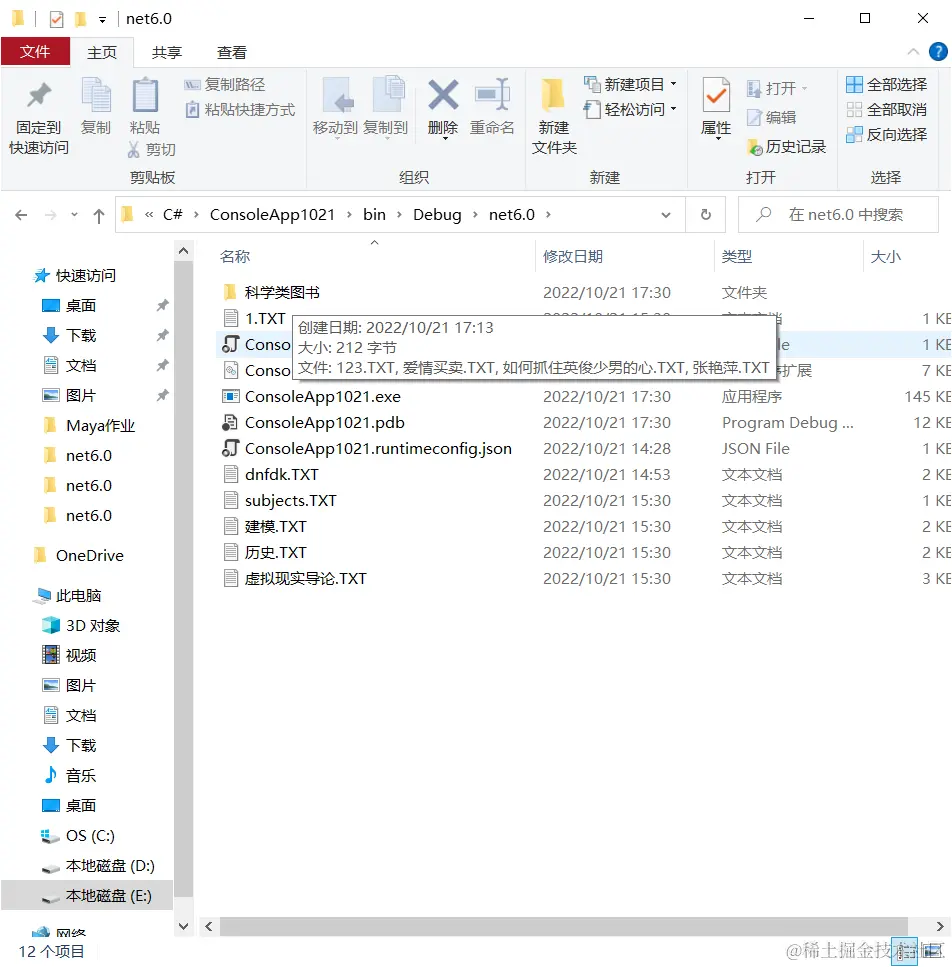
Task: Switch to the 共享 (Share) tab
Action: tap(166, 52)
